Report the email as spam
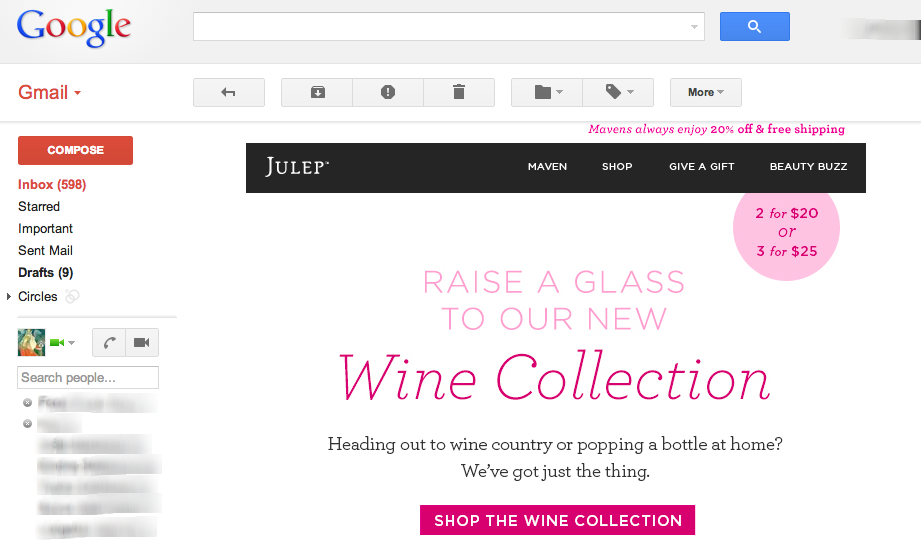921x543 pixels. point(388,92)
